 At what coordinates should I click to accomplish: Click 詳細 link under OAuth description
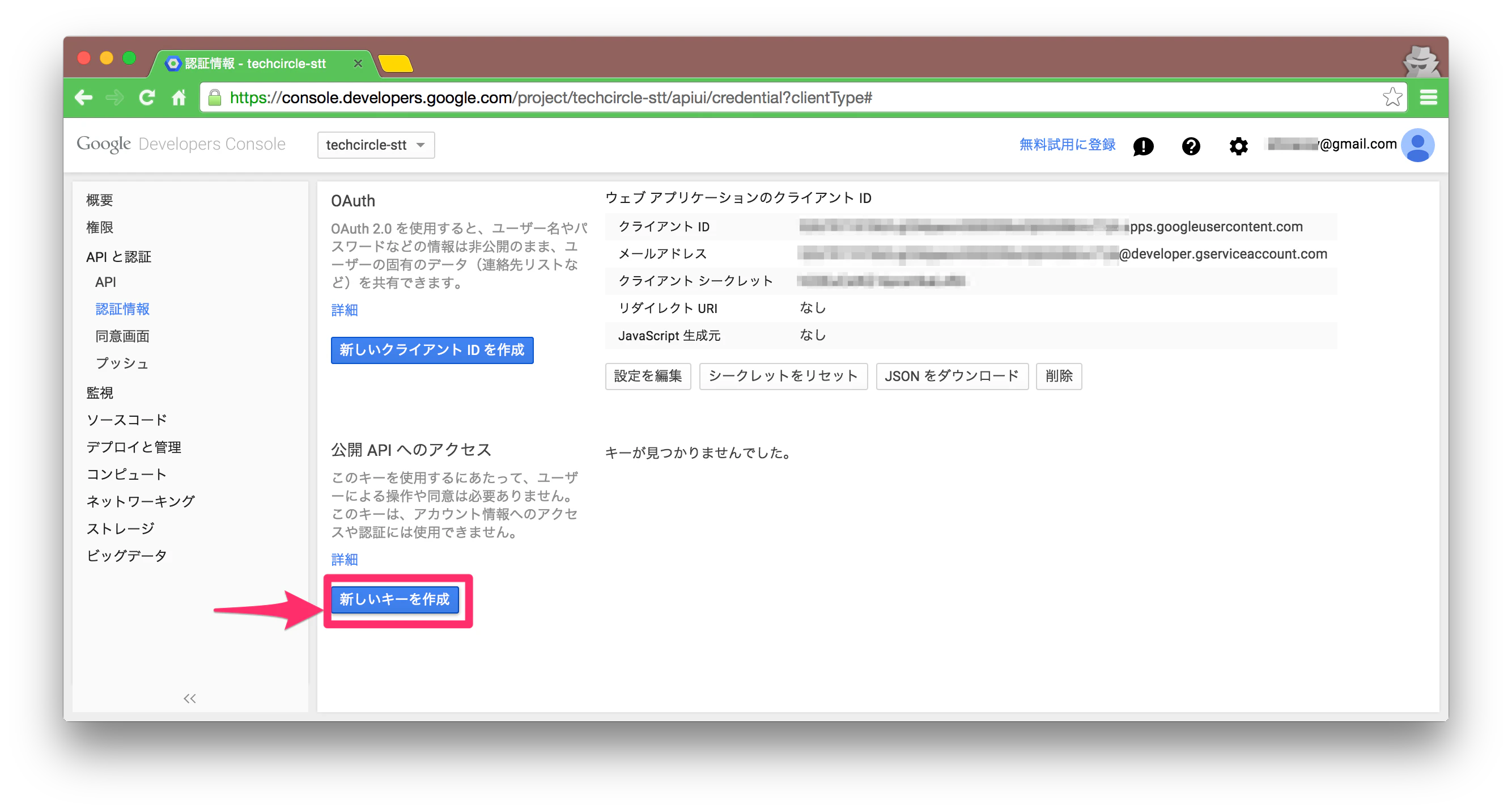point(345,310)
